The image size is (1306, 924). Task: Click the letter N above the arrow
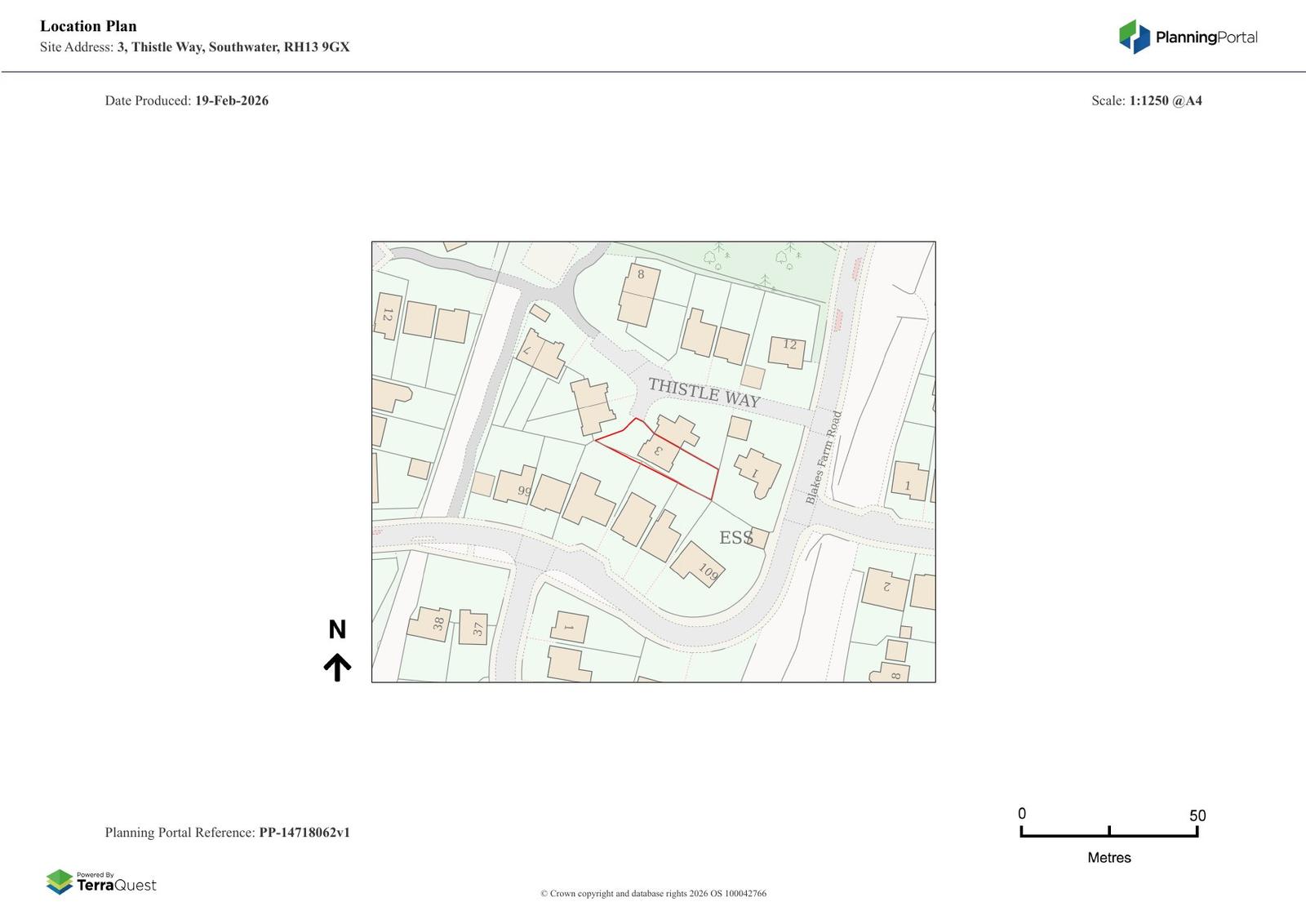[337, 630]
